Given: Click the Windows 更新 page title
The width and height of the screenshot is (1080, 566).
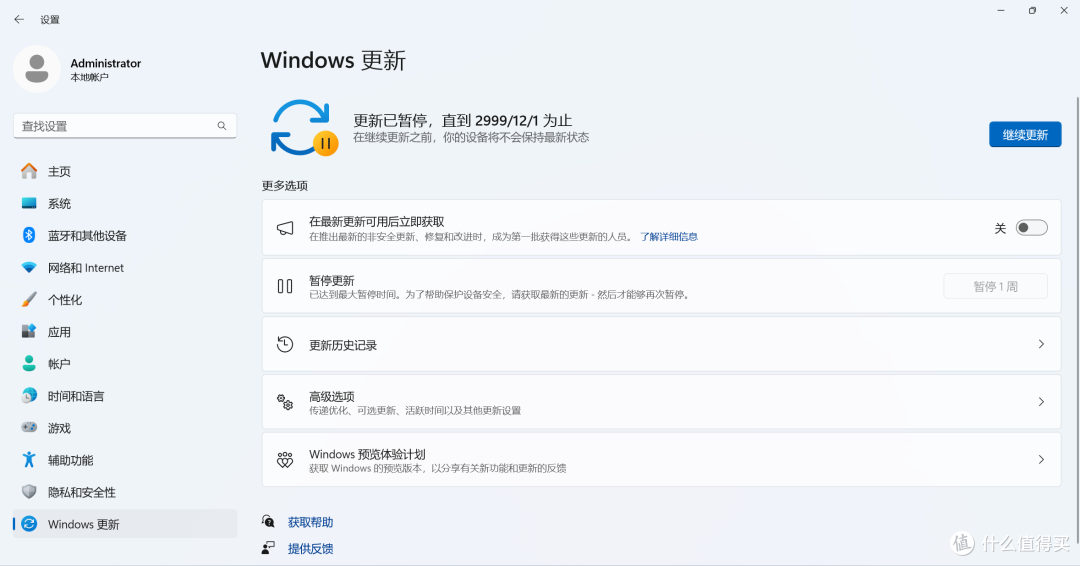Looking at the screenshot, I should [333, 60].
